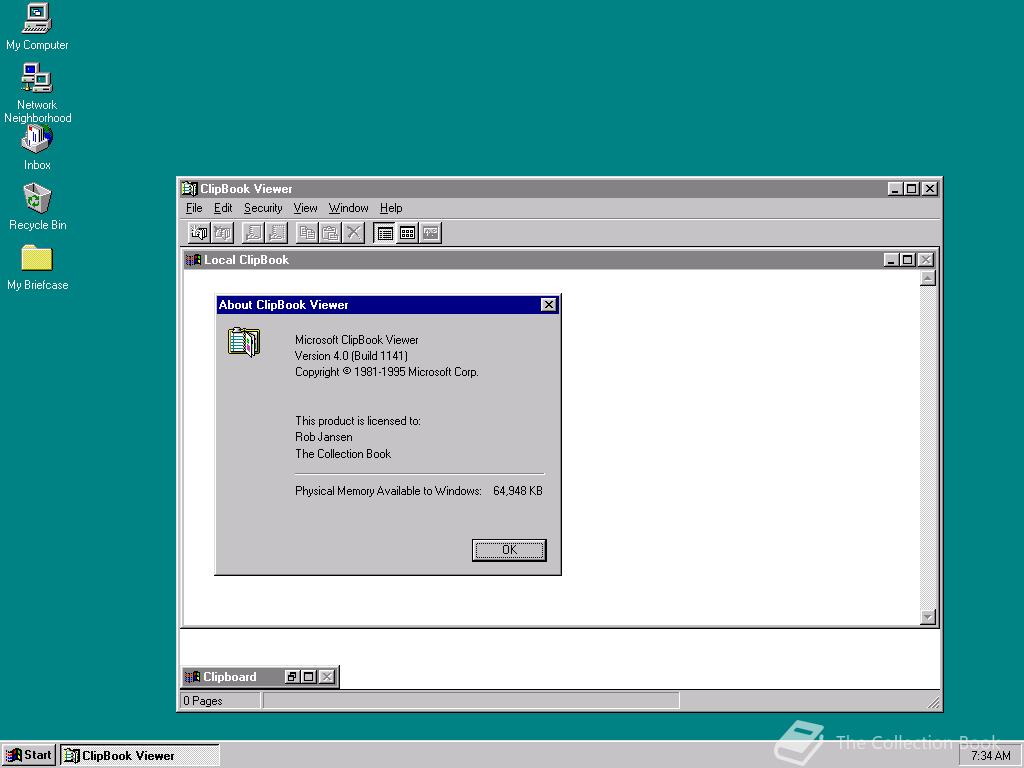
Task: Click the minimized Clipboard window icon
Action: tap(192, 677)
